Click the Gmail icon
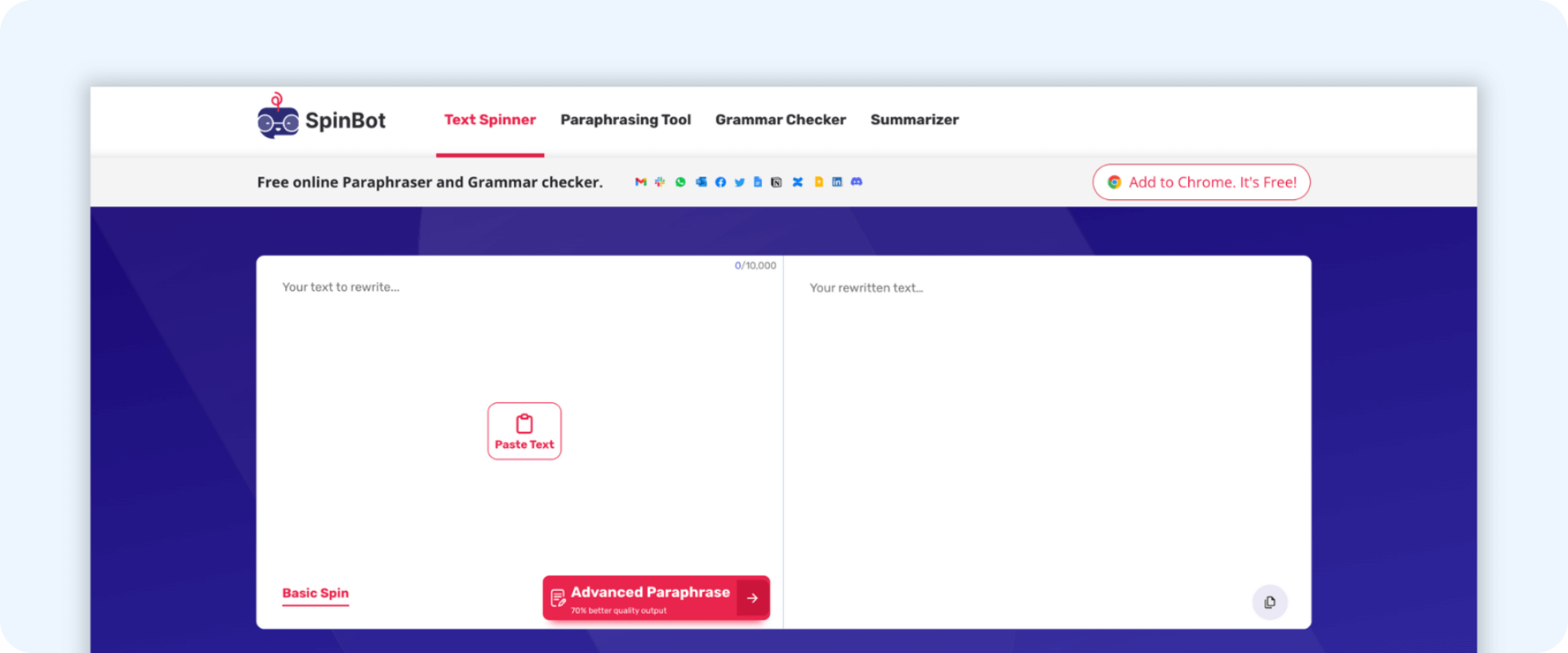1568x653 pixels. pos(641,182)
